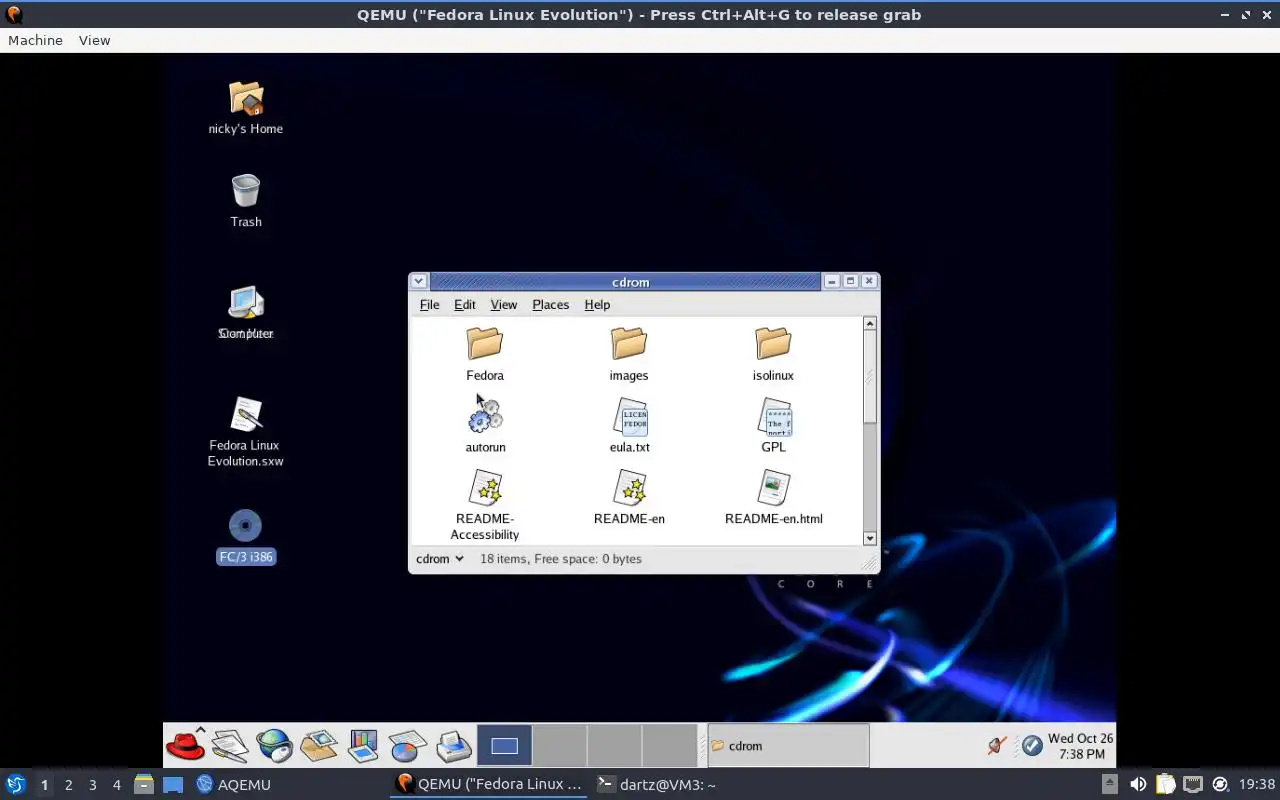The image size is (1280, 800).
Task: Open the host application launcher menu
Action: point(15,784)
